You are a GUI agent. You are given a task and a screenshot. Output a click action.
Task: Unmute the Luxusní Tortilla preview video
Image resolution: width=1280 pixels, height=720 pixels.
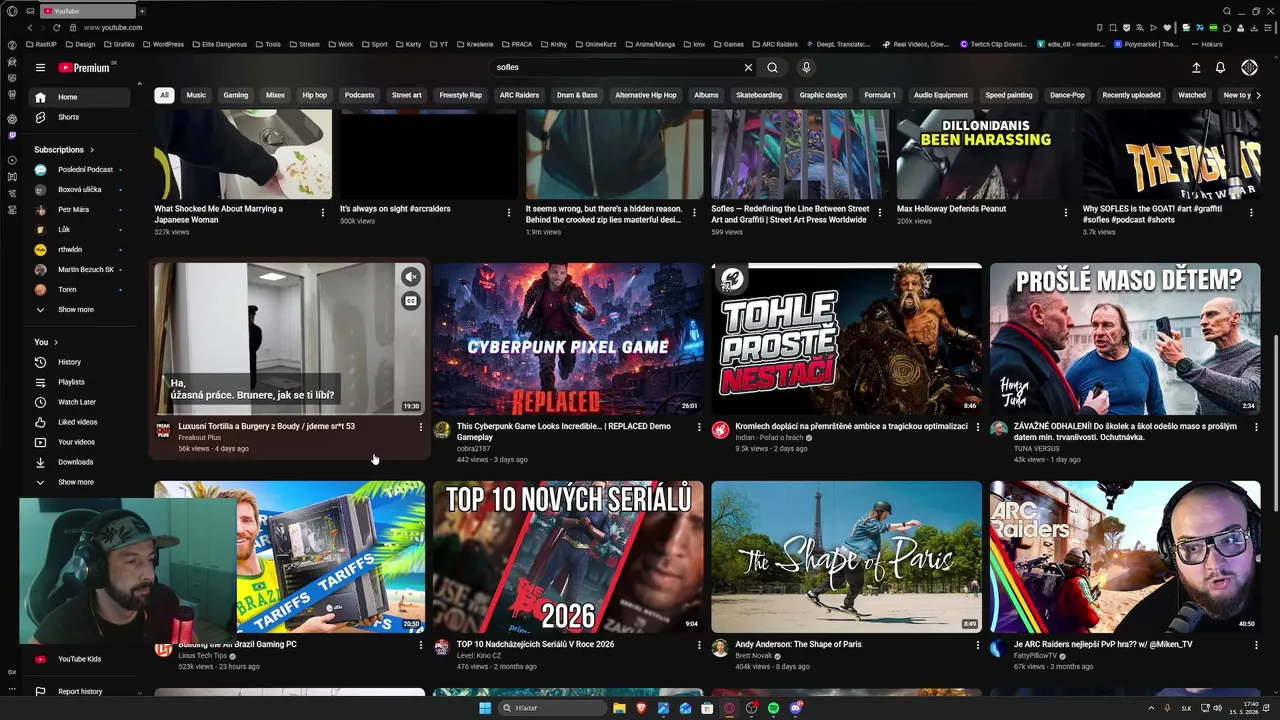click(x=411, y=277)
